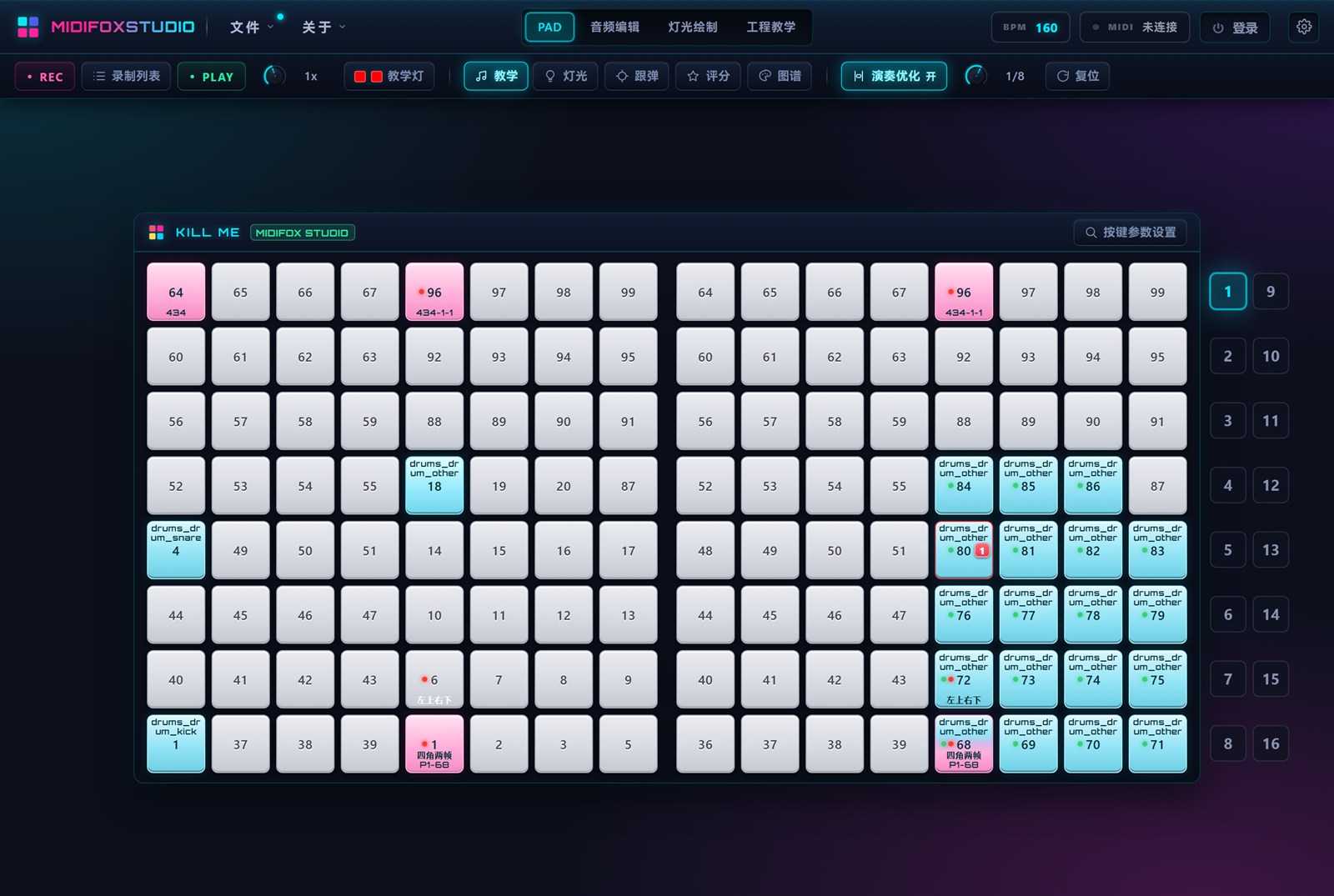Toggle the 图谱 chart mode
1334x896 pixels.
780,76
